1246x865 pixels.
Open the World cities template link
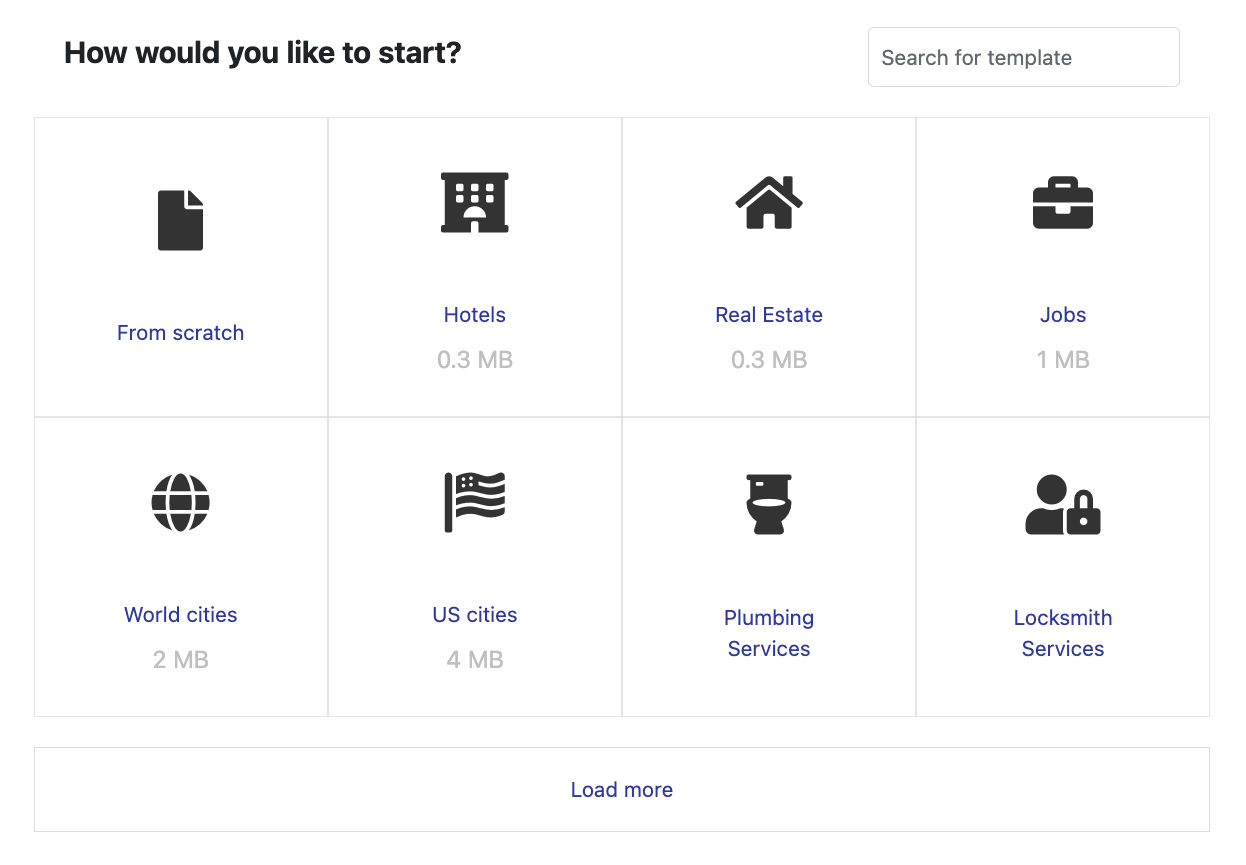click(181, 615)
